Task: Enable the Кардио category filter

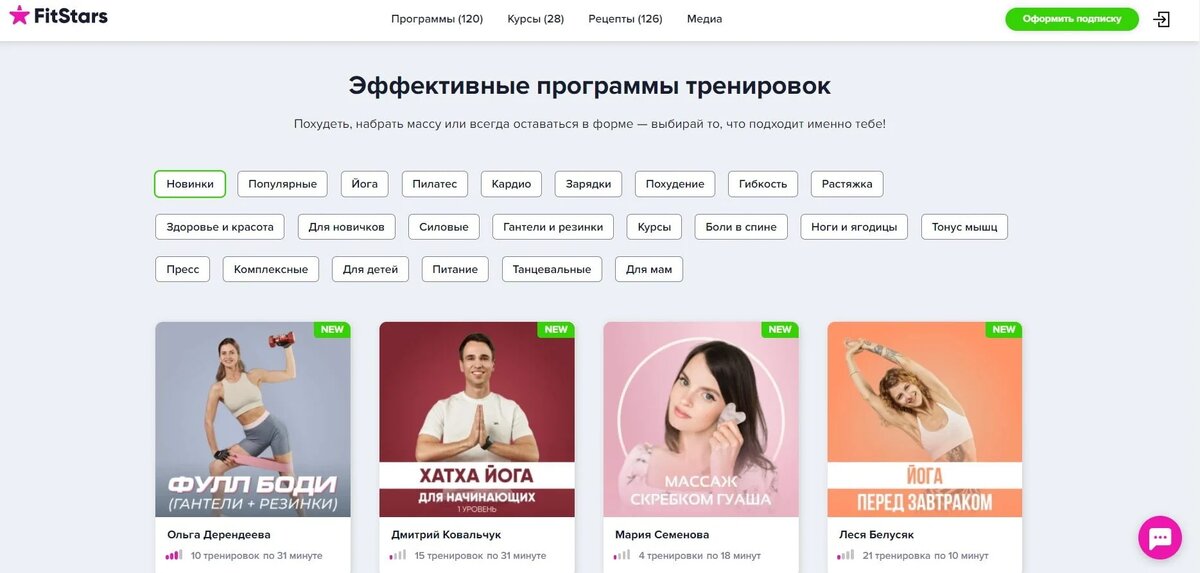Action: [511, 184]
